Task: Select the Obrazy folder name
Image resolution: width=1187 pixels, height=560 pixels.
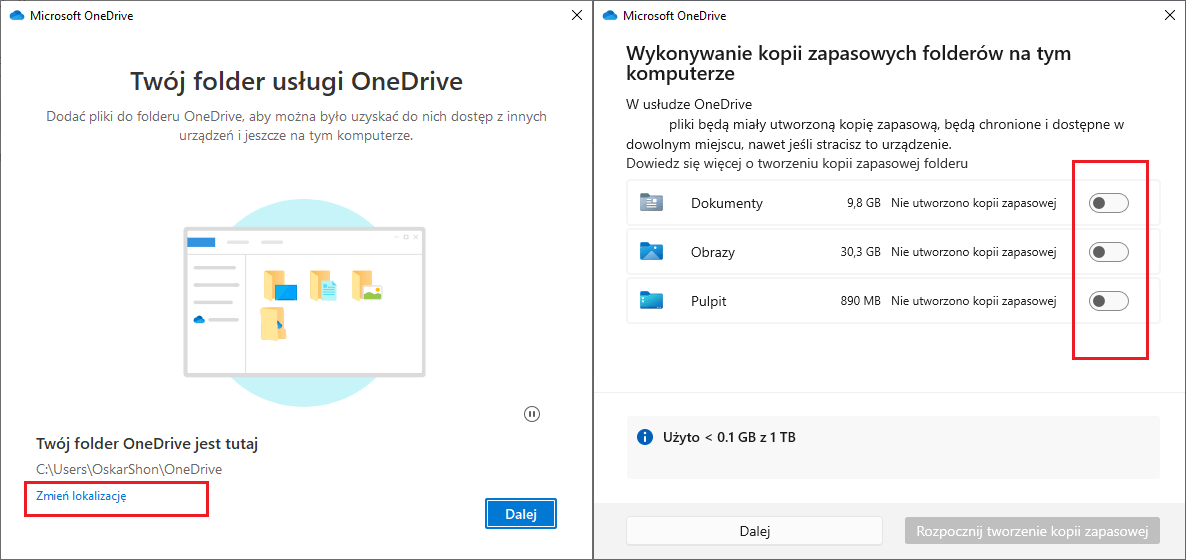Action: click(x=712, y=253)
